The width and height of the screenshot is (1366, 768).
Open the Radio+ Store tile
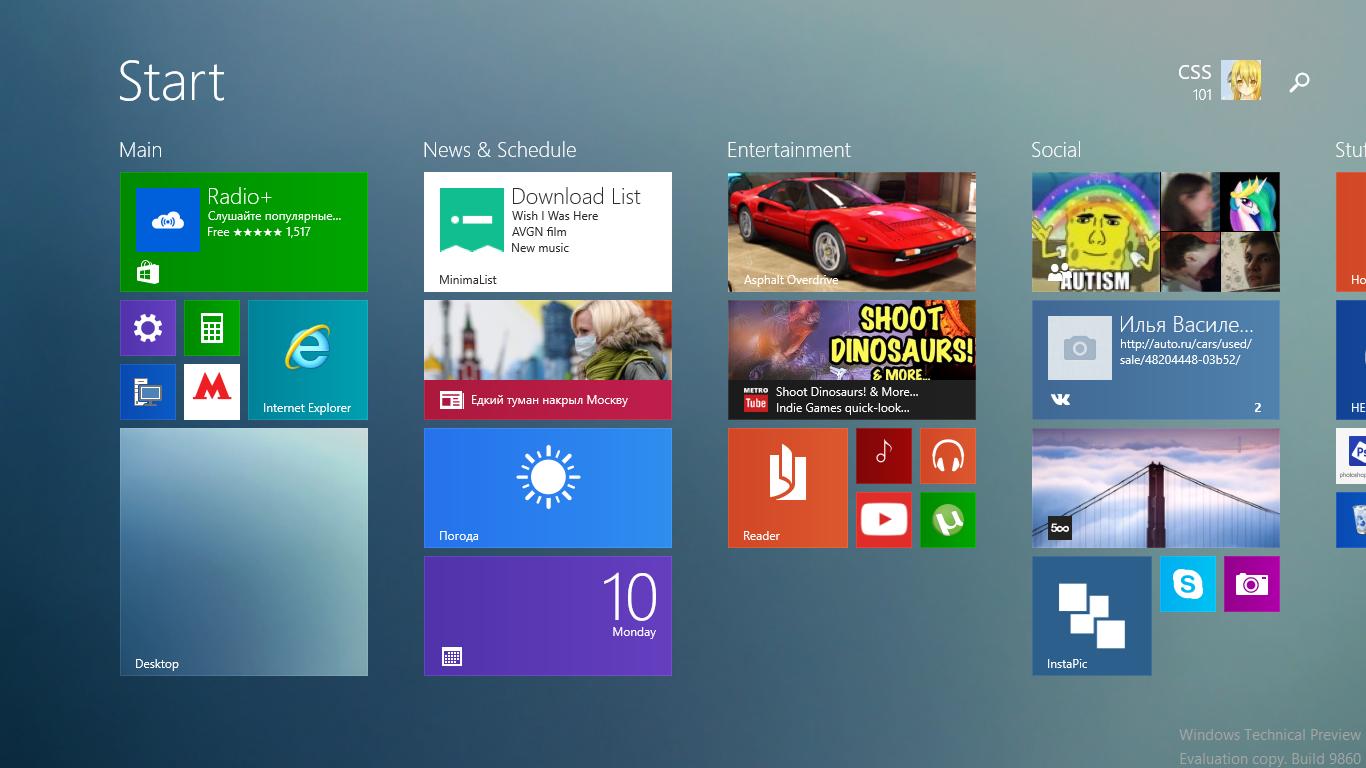tap(244, 232)
